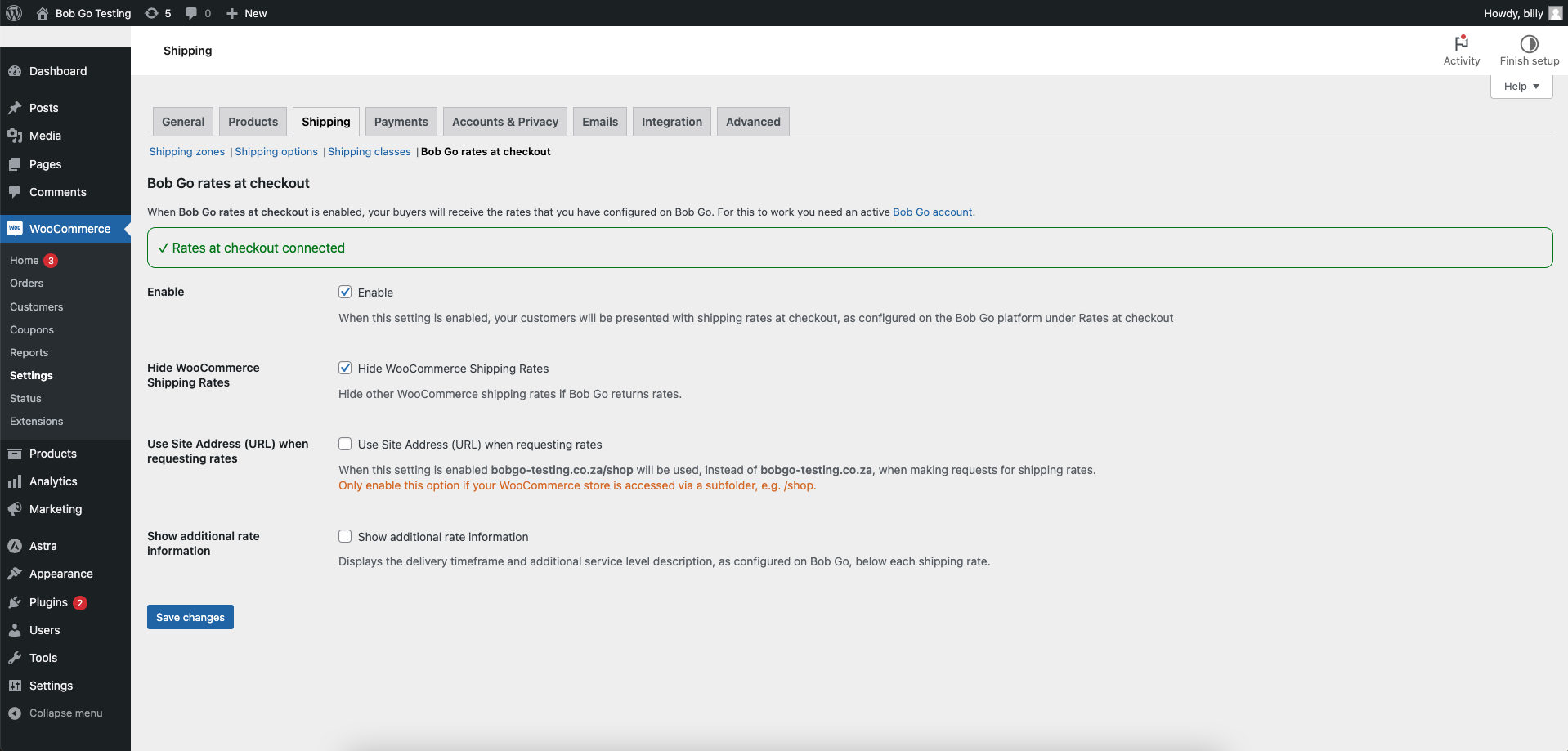Click the Marketing megaphone icon
Screen dimensions: 1568x751
click(15, 509)
